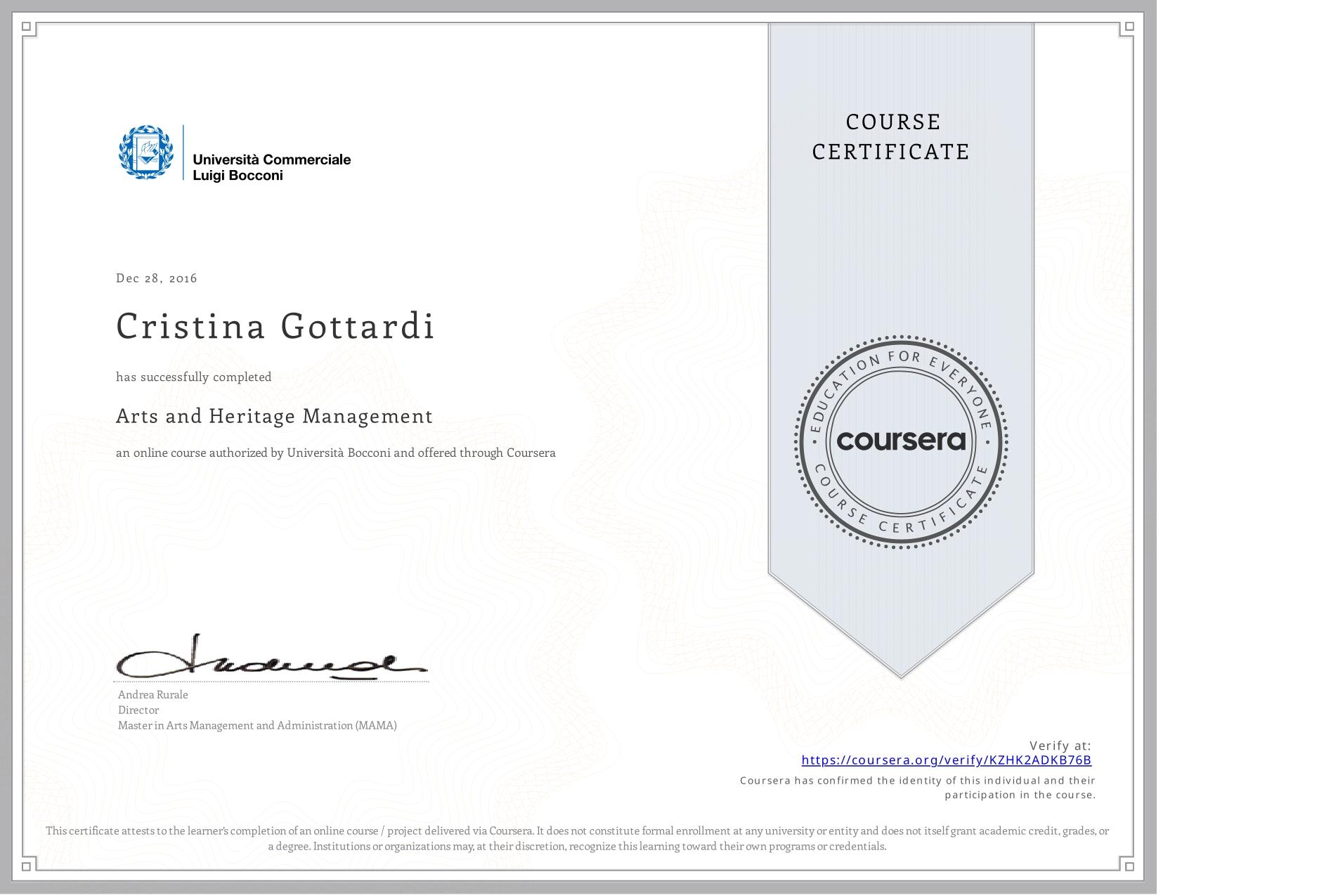Click the signer name 'Andrea Rurale'
This screenshot has width=1338, height=896.
[x=153, y=694]
